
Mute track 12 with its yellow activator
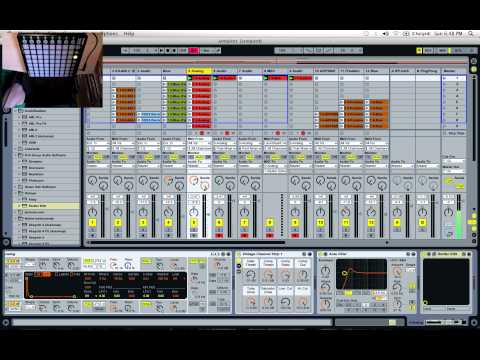(x=371, y=222)
